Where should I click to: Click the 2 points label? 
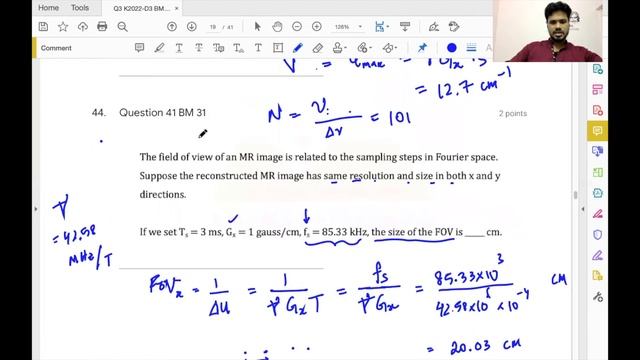[x=513, y=113]
